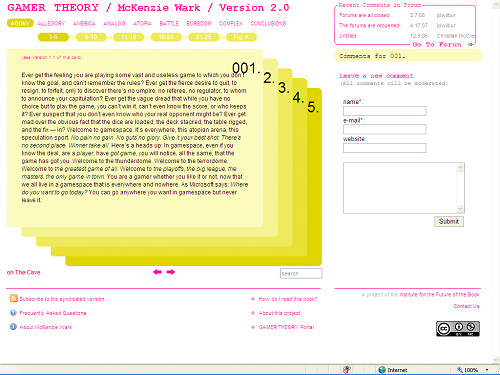500x375 pixels.
Task: Open the Creative Commons license badge
Action: coord(458,329)
